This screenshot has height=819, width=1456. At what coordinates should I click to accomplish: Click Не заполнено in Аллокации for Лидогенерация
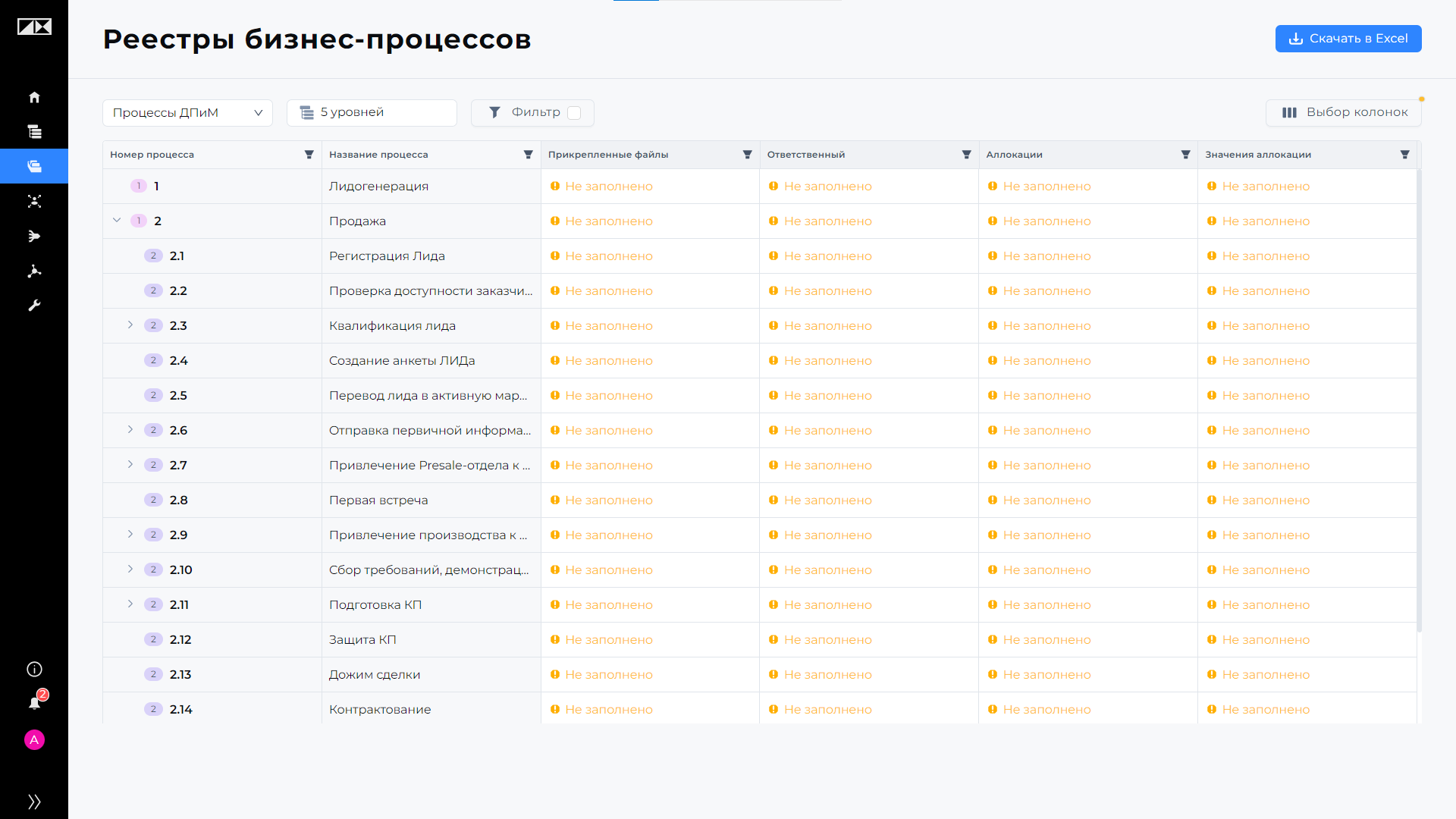click(x=1046, y=187)
